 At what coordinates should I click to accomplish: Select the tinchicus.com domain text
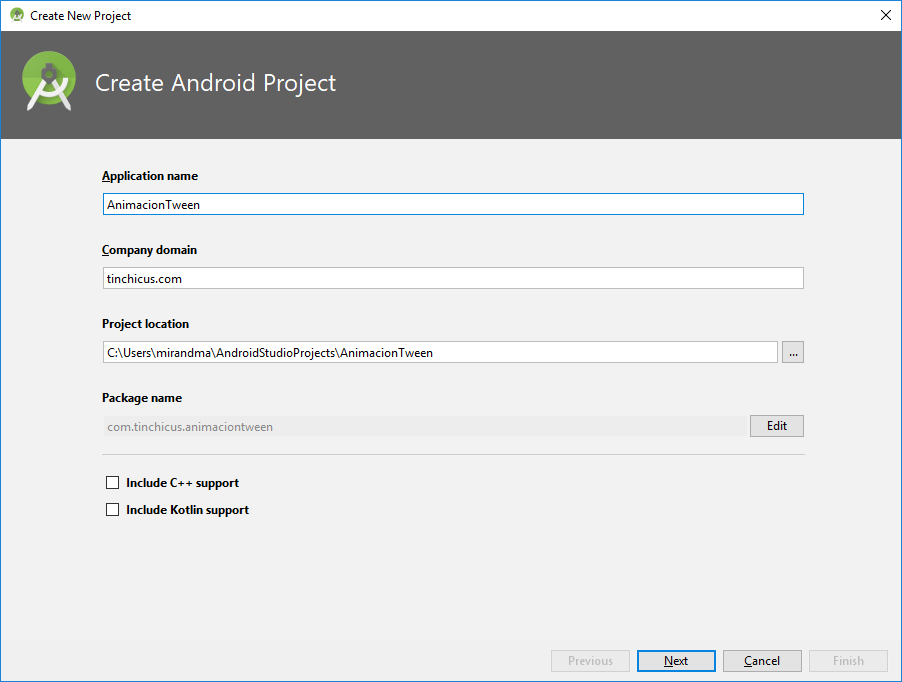tap(140, 277)
